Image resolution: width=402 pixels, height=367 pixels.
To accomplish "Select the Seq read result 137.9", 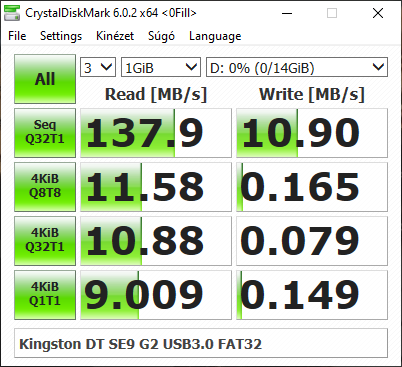I will click(x=156, y=133).
